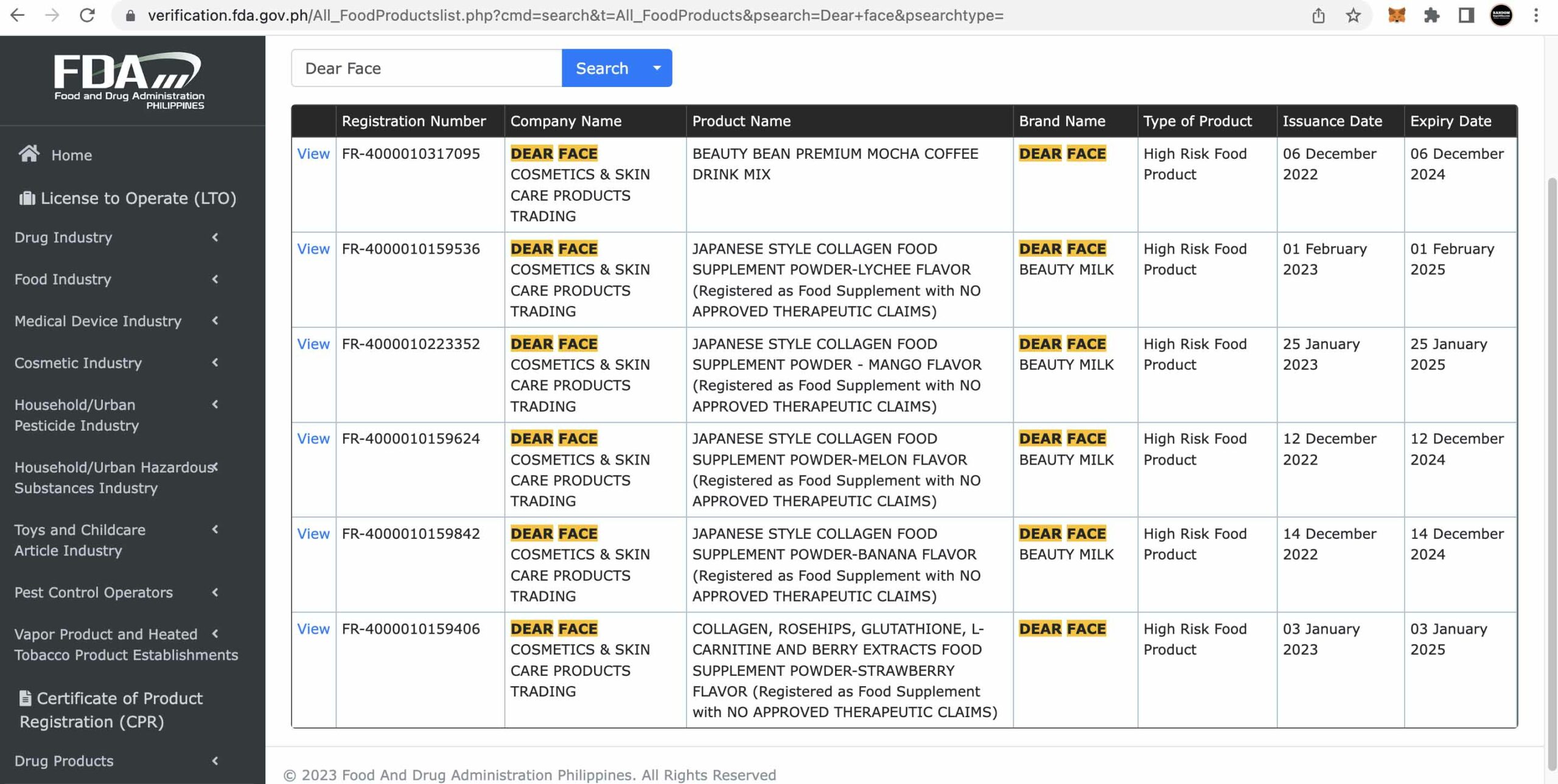Screen dimensions: 1558x784
Task: Open the puzzle-piece extensions menu
Action: [1431, 15]
